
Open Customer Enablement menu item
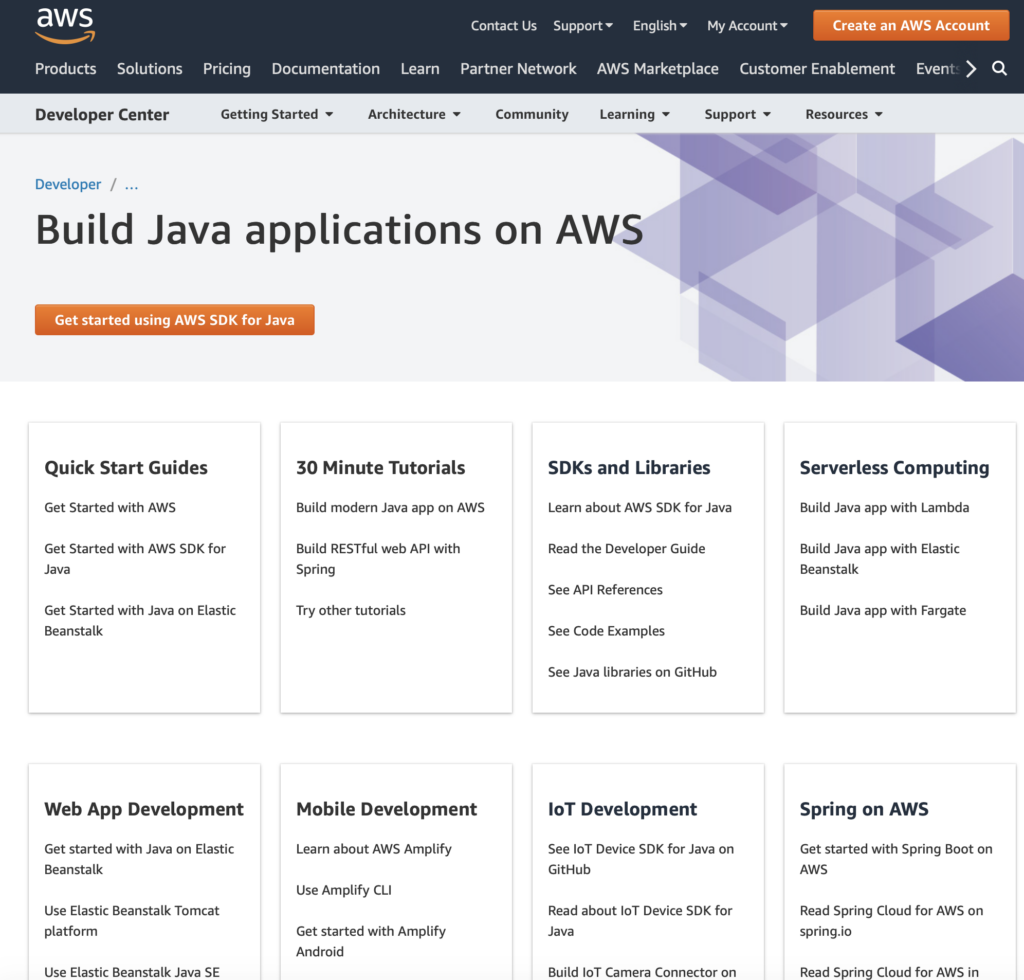coord(817,69)
